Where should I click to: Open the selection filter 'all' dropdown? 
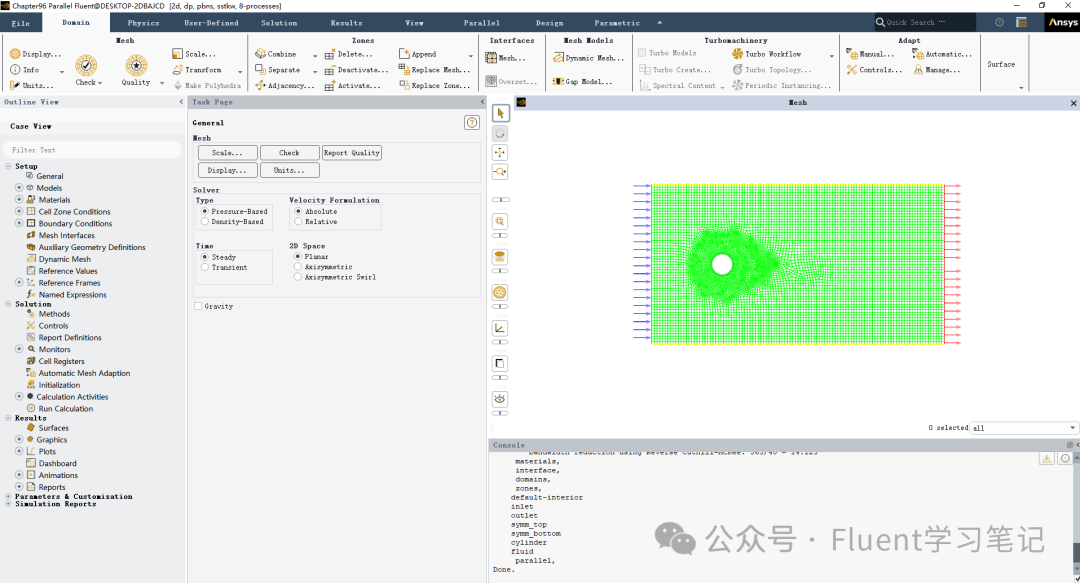coord(1023,428)
